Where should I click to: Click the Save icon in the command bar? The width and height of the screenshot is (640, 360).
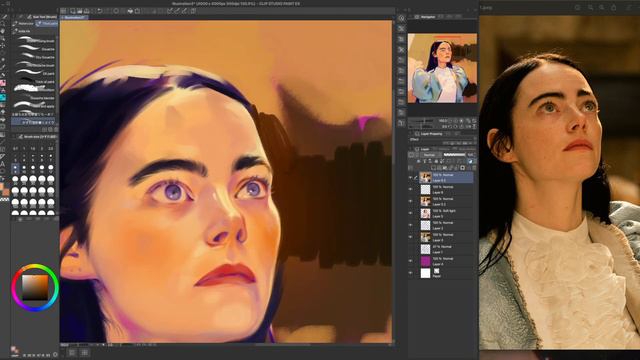coord(87,11)
